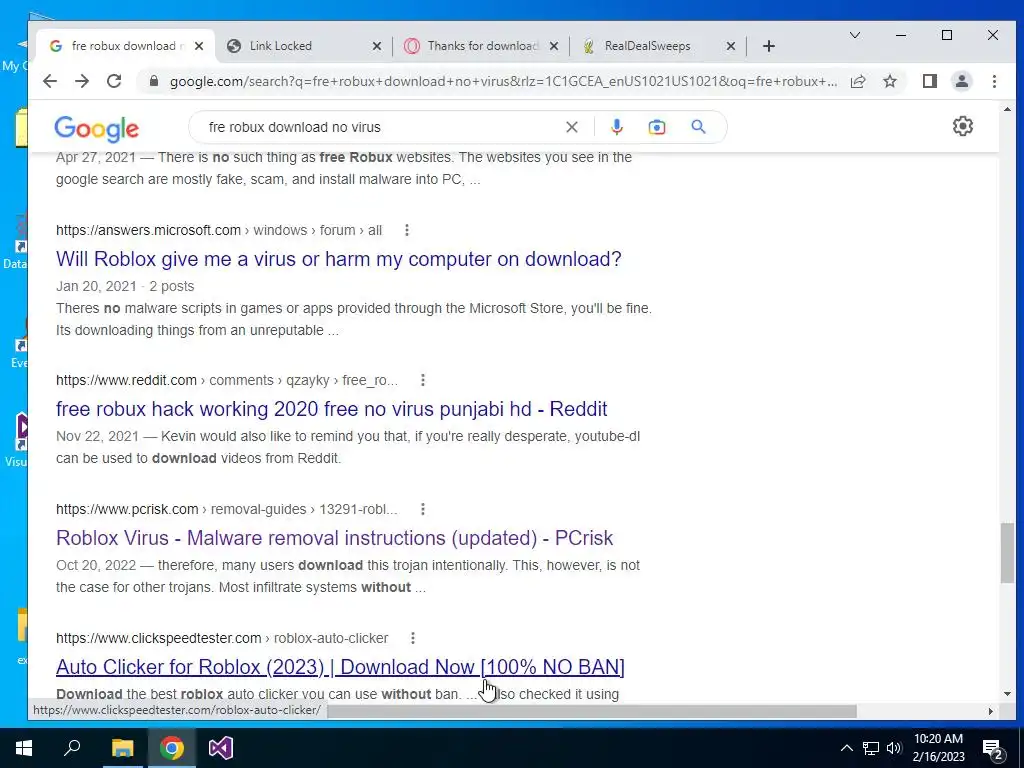Screen dimensions: 1024x768
Task: Open new tab with plus button
Action: point(769,46)
